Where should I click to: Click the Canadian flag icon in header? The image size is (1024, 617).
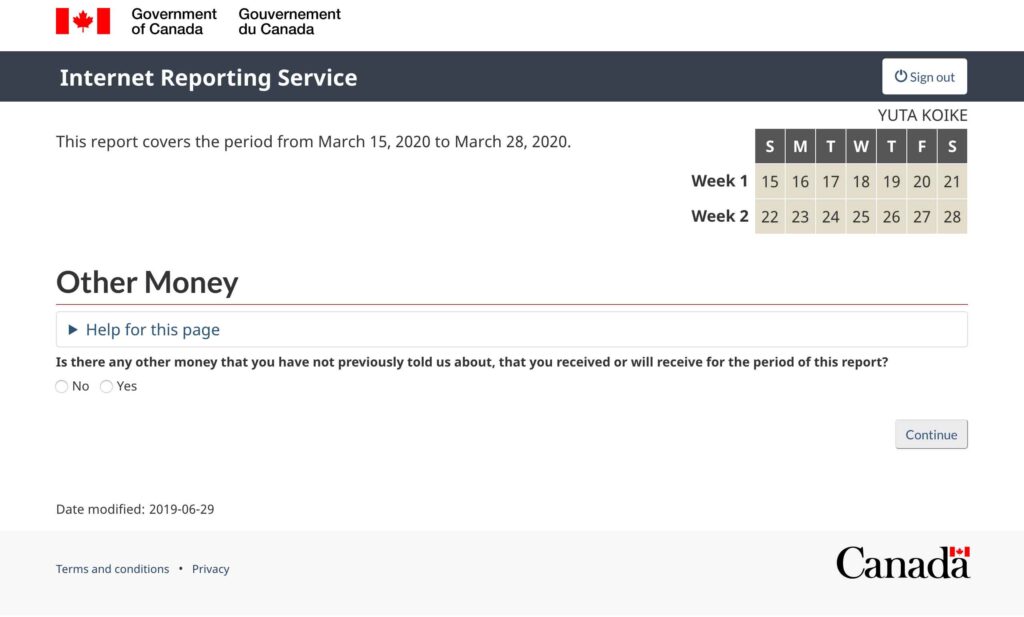(82, 21)
